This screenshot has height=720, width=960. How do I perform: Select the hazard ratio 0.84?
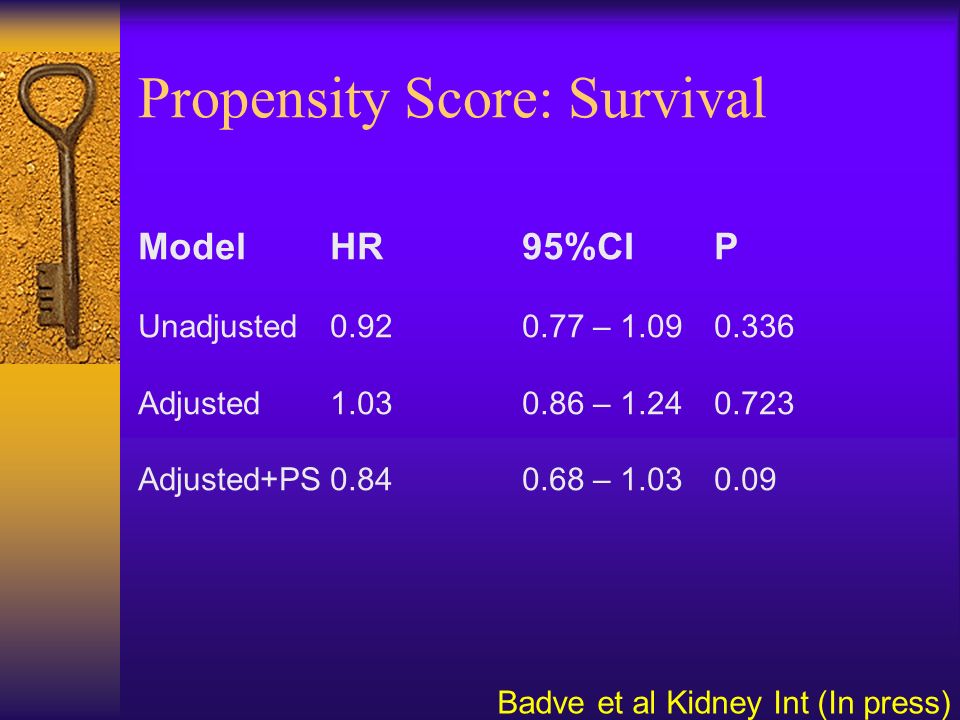(x=361, y=479)
